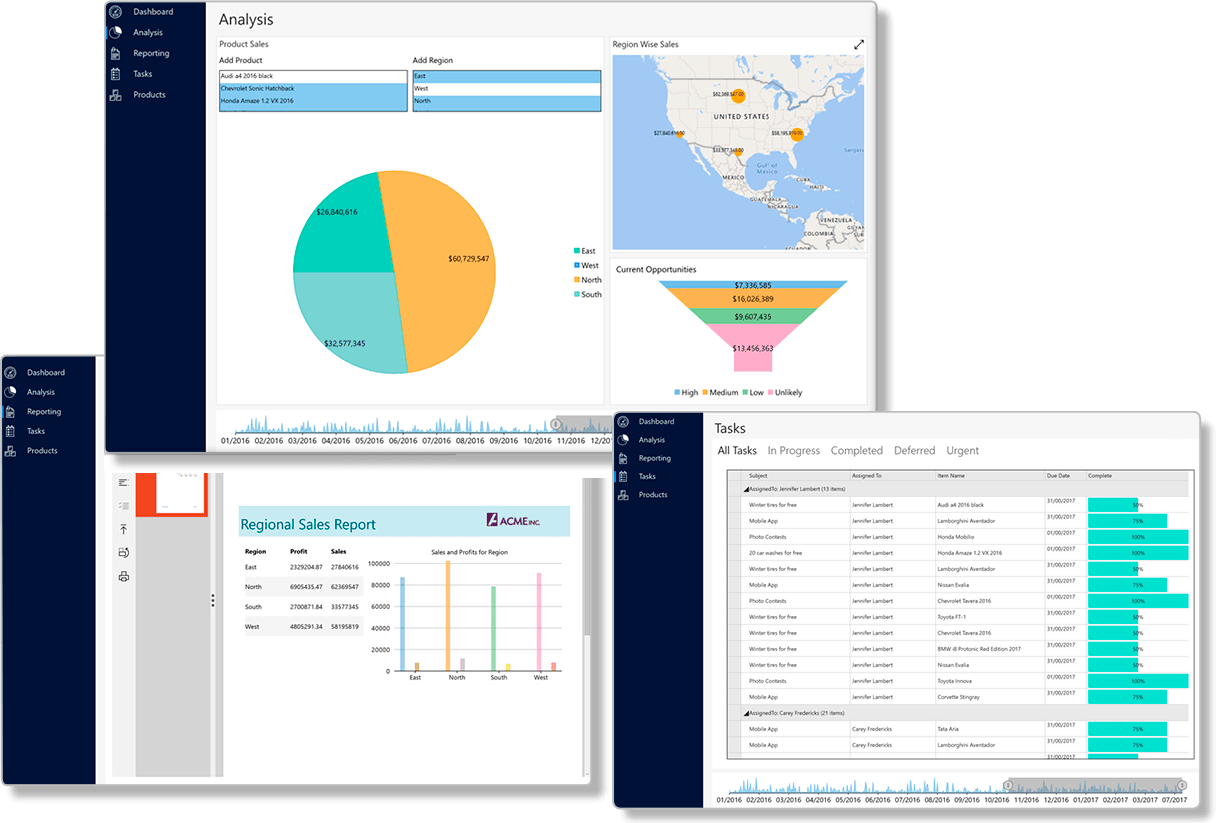1216x823 pixels.
Task: Click the $7,336,585 funnel segment
Action: coord(752,285)
